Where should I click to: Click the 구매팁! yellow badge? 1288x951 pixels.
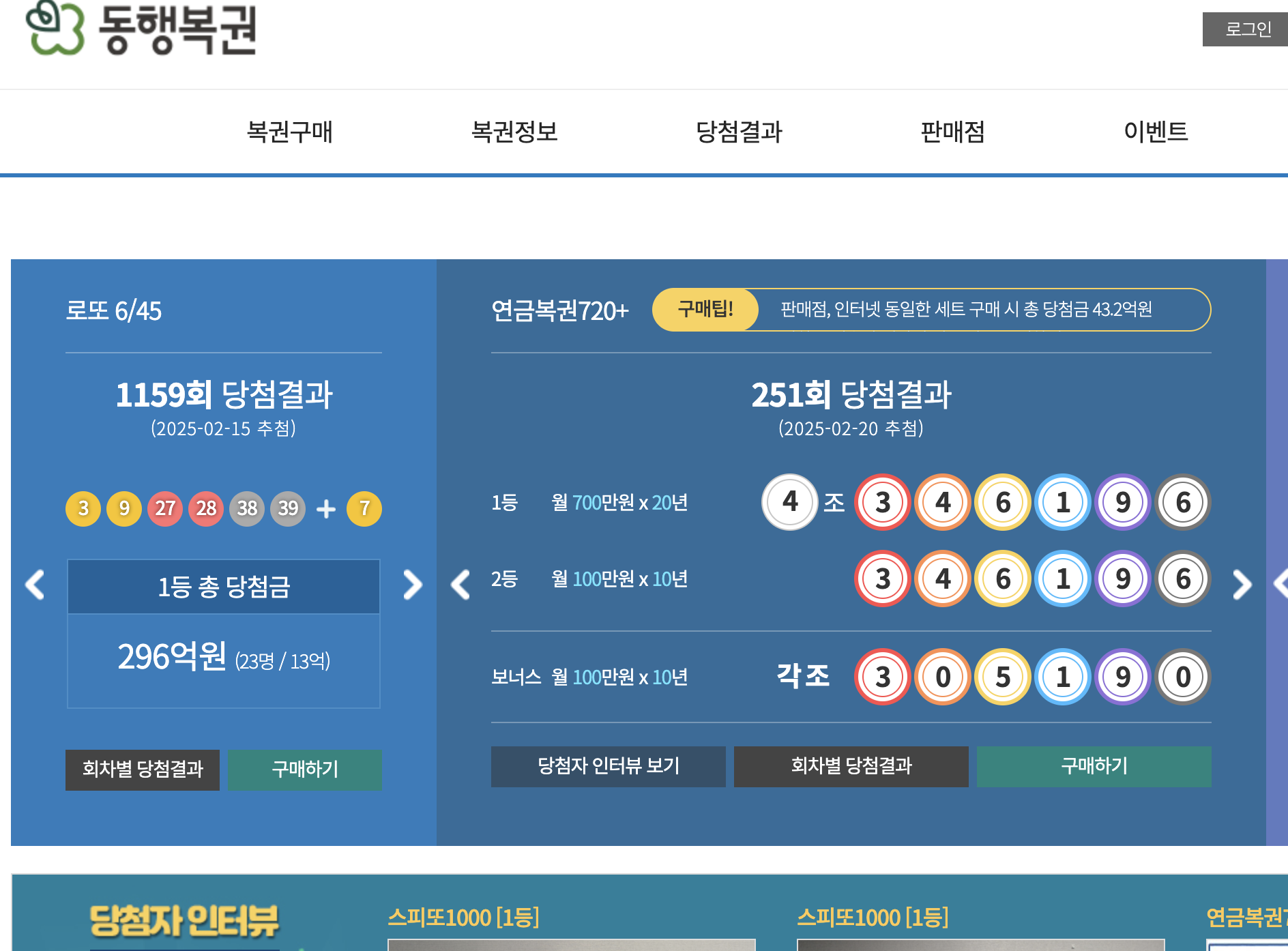pos(705,310)
